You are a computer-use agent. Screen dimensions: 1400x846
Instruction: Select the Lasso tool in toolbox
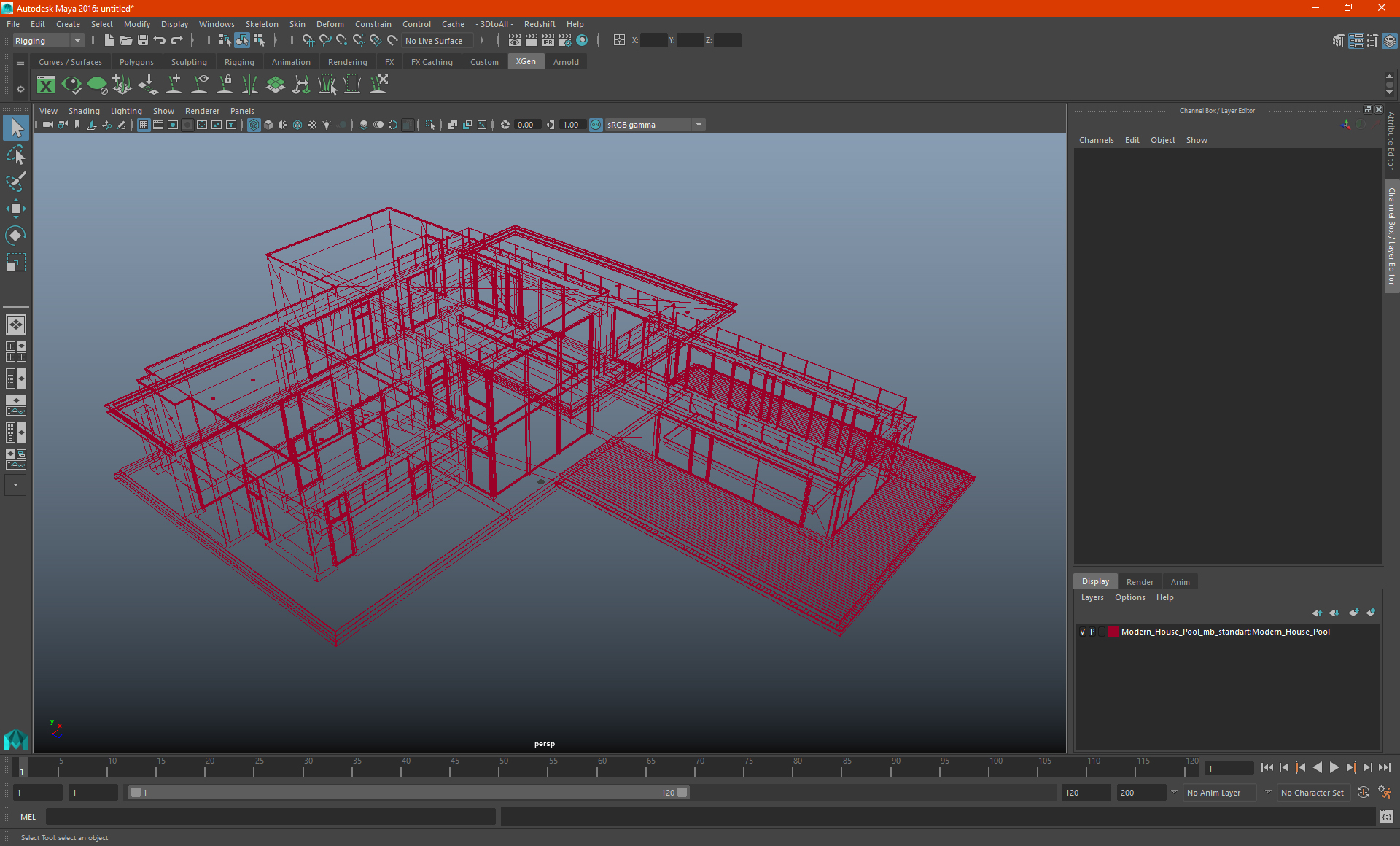tap(15, 155)
